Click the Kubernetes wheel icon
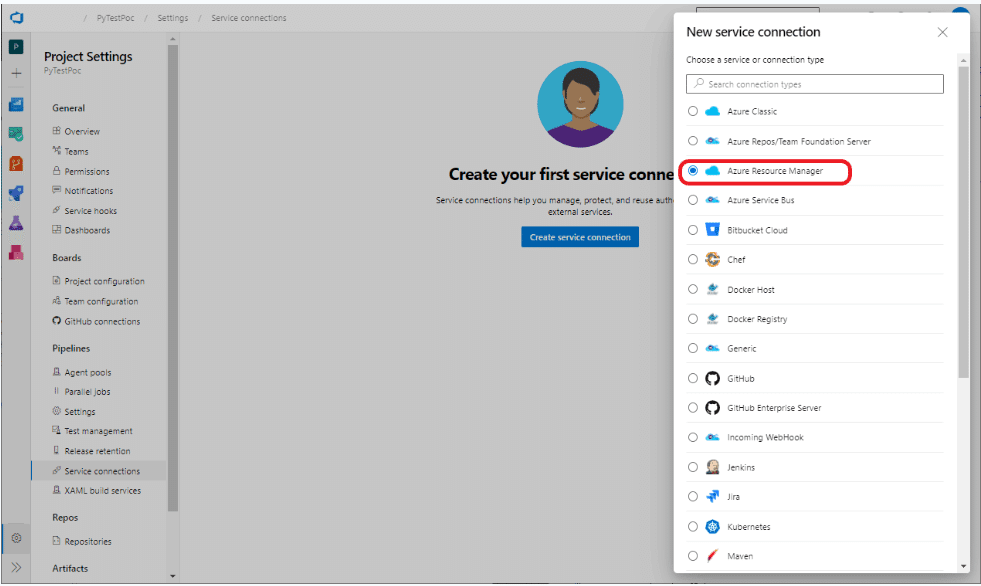This screenshot has width=981, height=586. click(713, 527)
